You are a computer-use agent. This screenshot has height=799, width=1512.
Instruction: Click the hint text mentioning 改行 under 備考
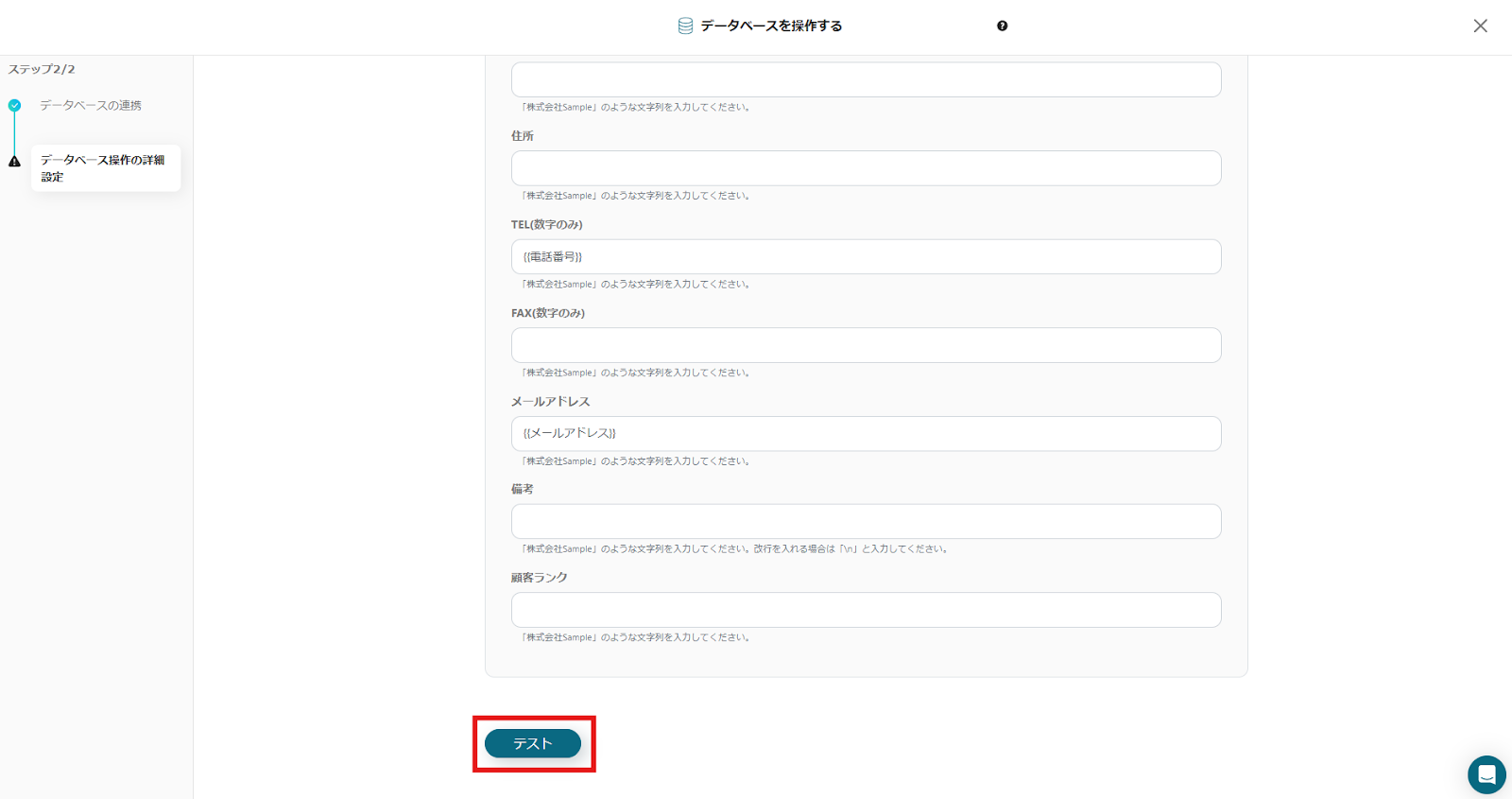(x=735, y=548)
